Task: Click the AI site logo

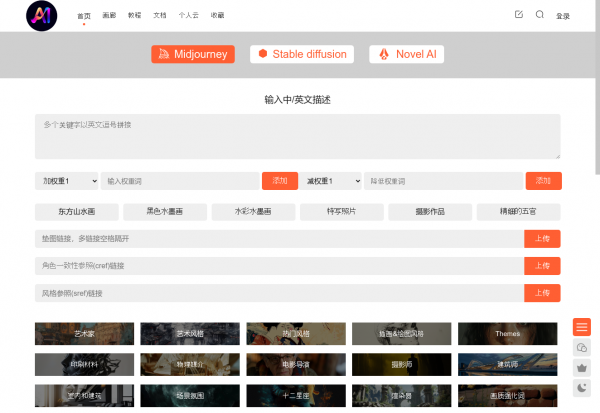Action: point(41,15)
